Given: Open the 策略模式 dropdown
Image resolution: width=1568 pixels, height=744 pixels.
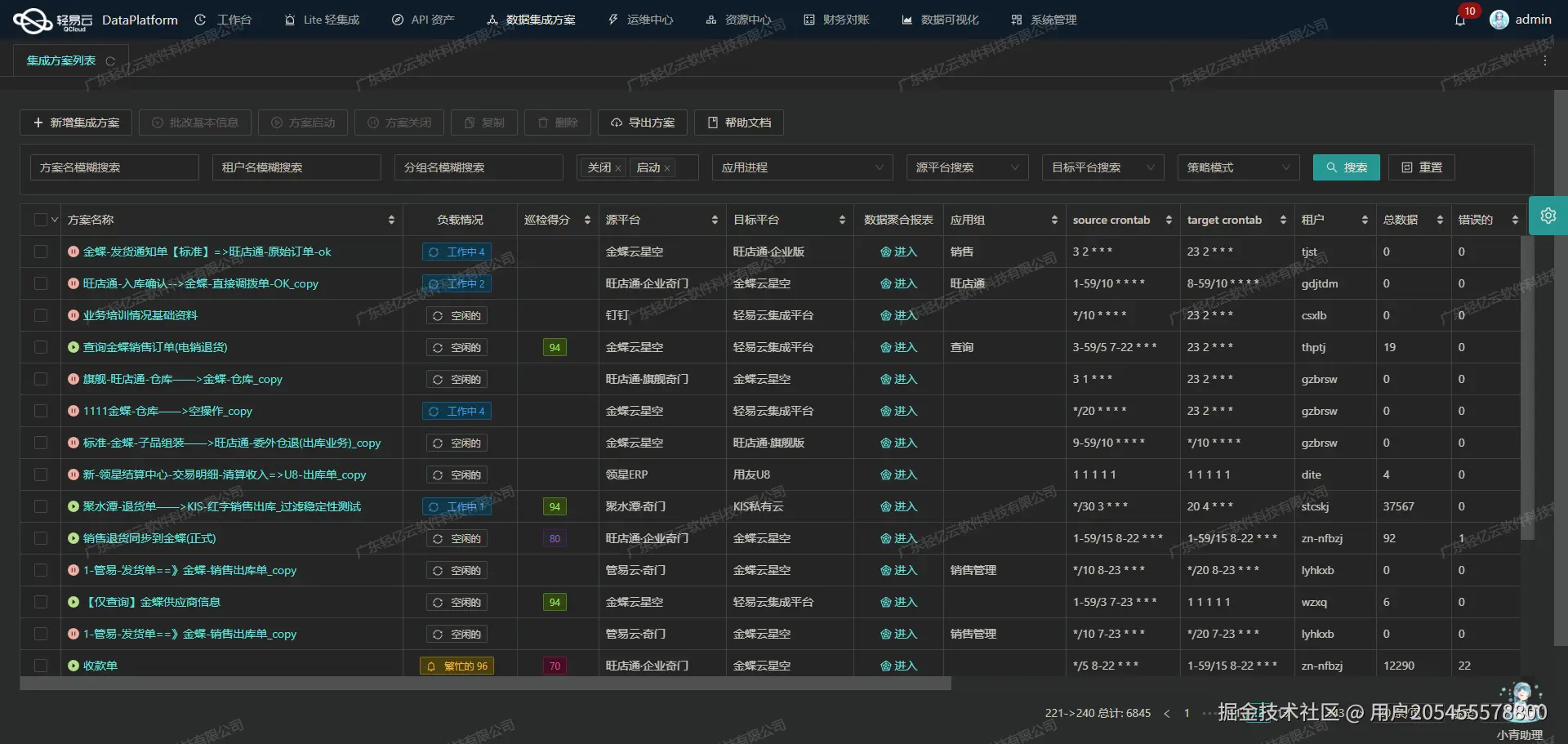Looking at the screenshot, I should (1237, 167).
